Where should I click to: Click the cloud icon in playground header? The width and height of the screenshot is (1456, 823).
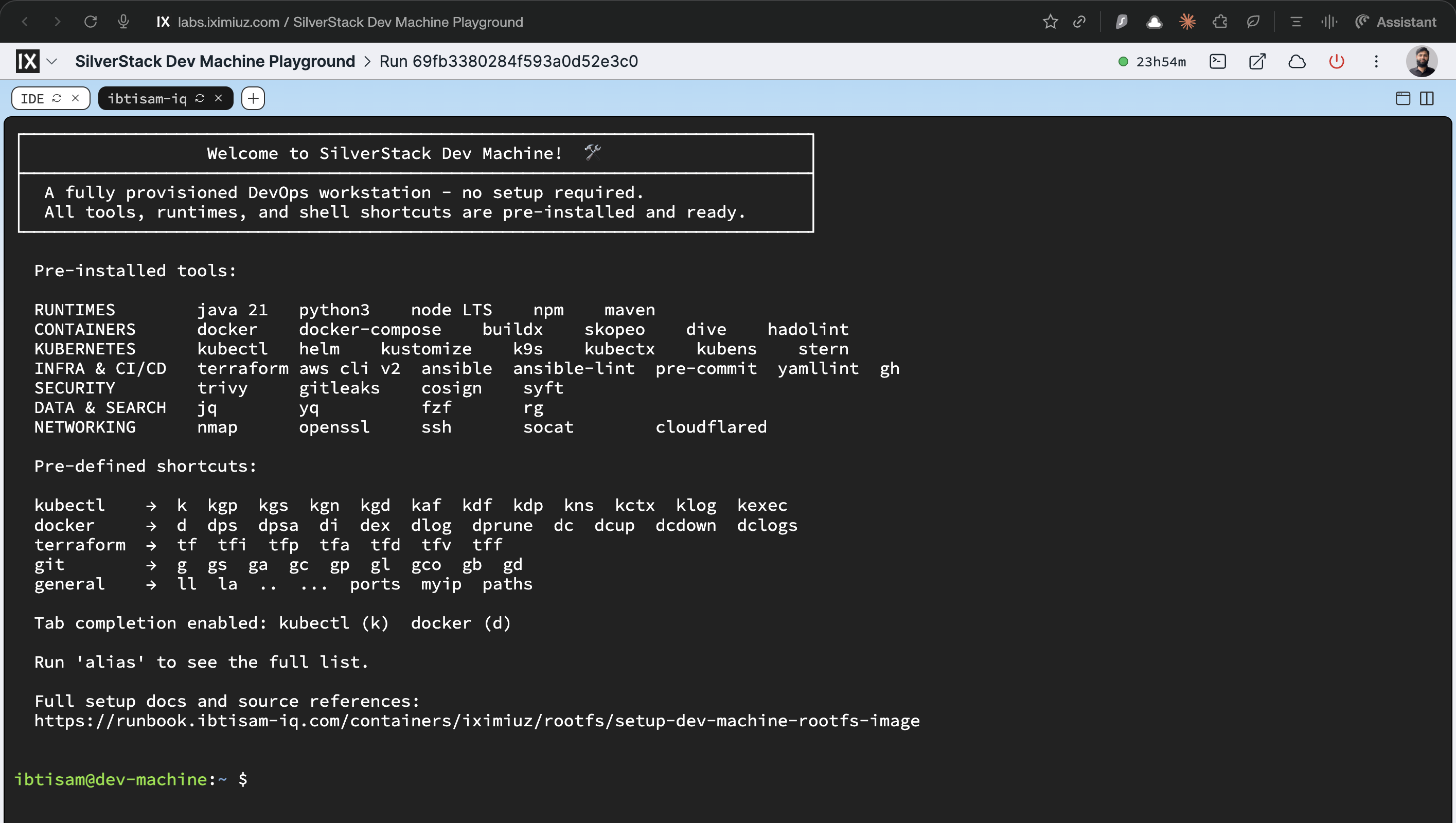pyautogui.click(x=1297, y=61)
